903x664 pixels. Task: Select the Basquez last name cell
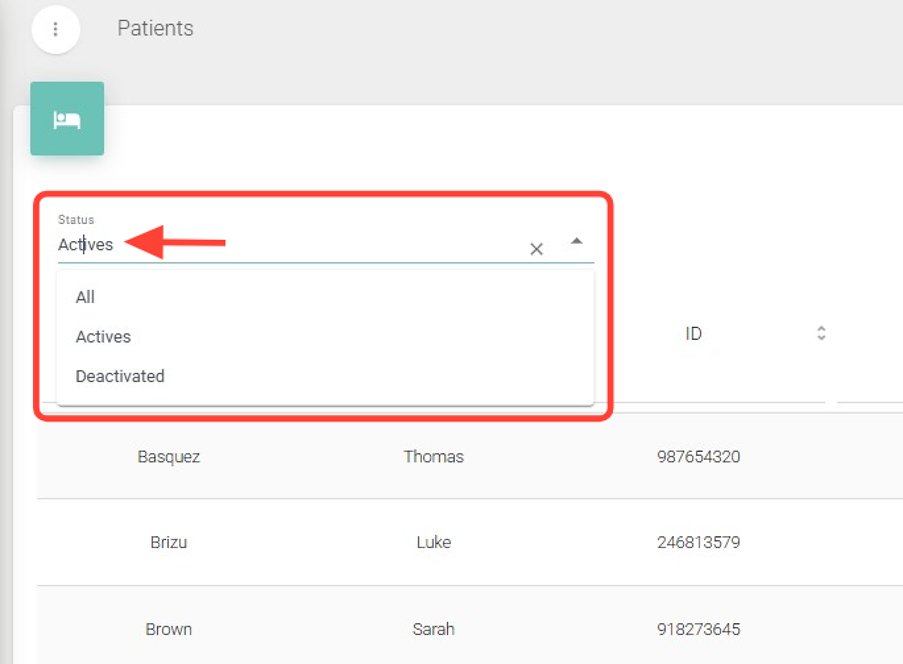tap(169, 457)
